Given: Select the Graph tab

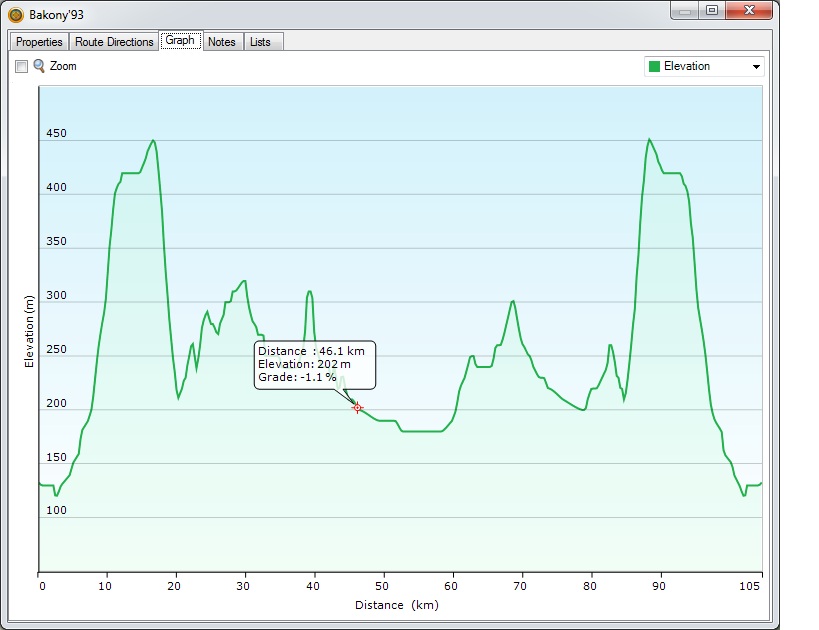Looking at the screenshot, I should click(180, 41).
